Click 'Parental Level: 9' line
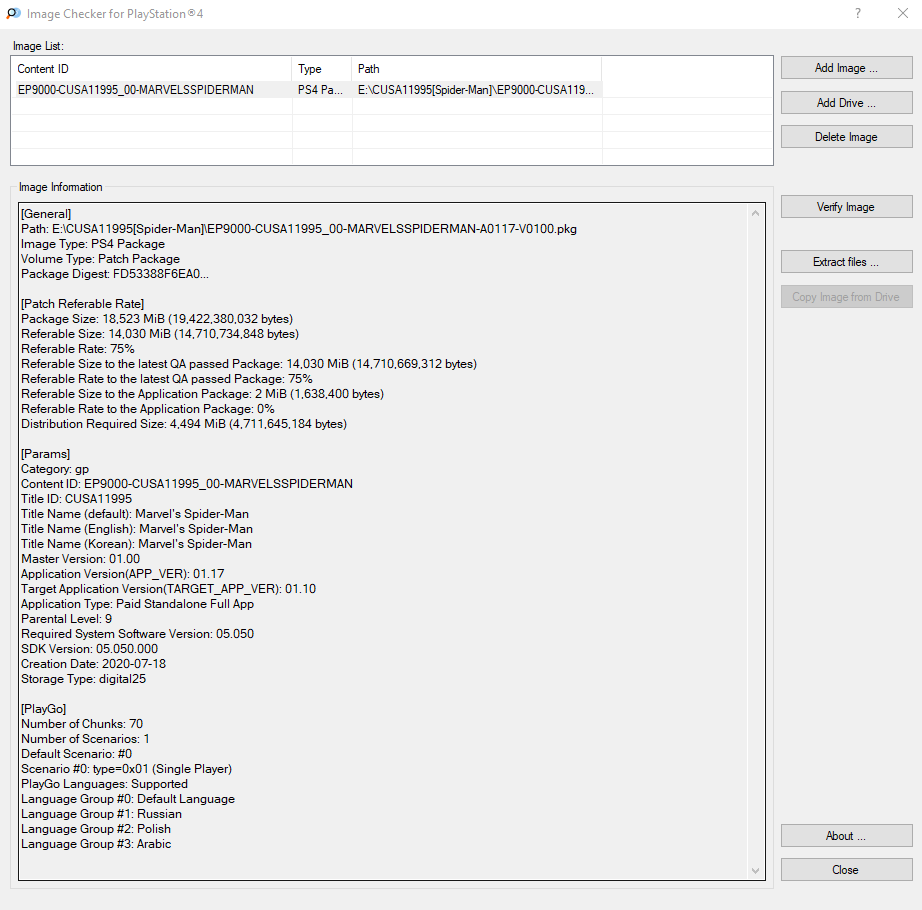Viewport: 922px width, 910px height. pos(66,619)
